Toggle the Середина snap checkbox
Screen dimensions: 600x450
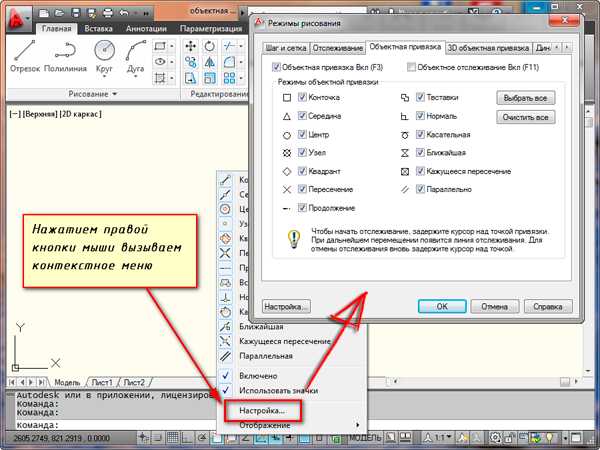click(302, 116)
